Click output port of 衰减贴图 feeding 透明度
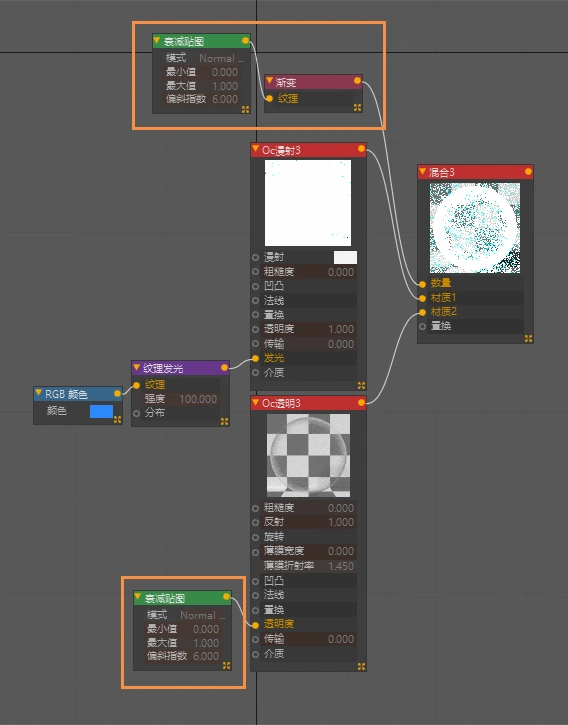The image size is (568, 725). [x=226, y=597]
